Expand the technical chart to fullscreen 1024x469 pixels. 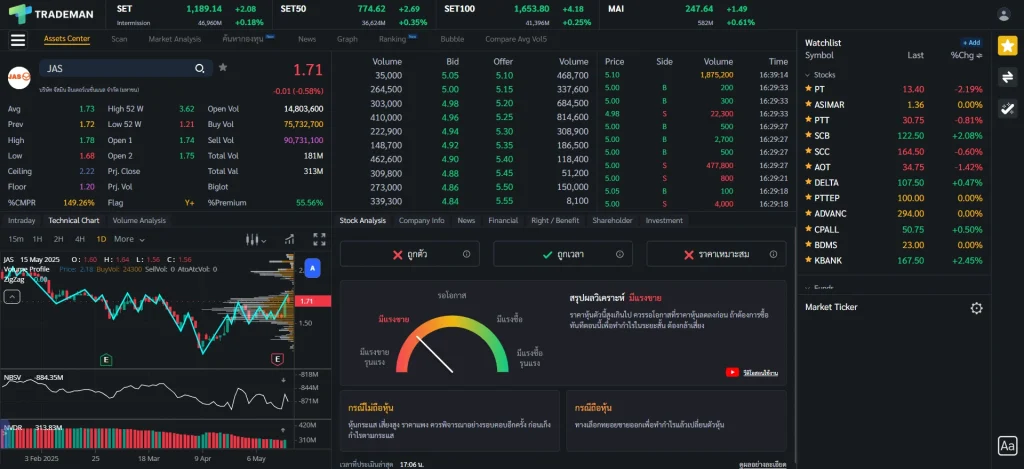319,239
